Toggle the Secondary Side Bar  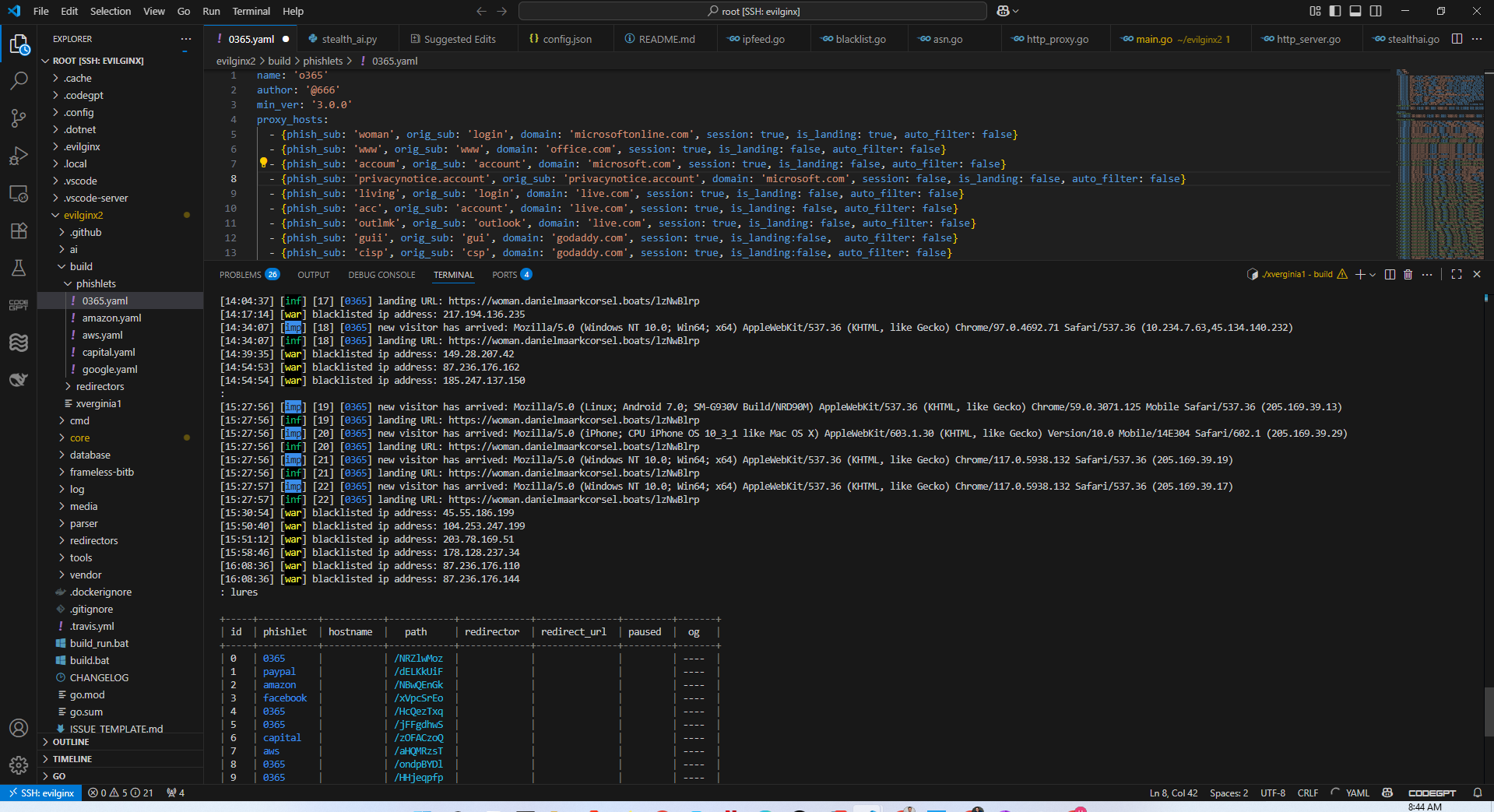(x=1376, y=11)
